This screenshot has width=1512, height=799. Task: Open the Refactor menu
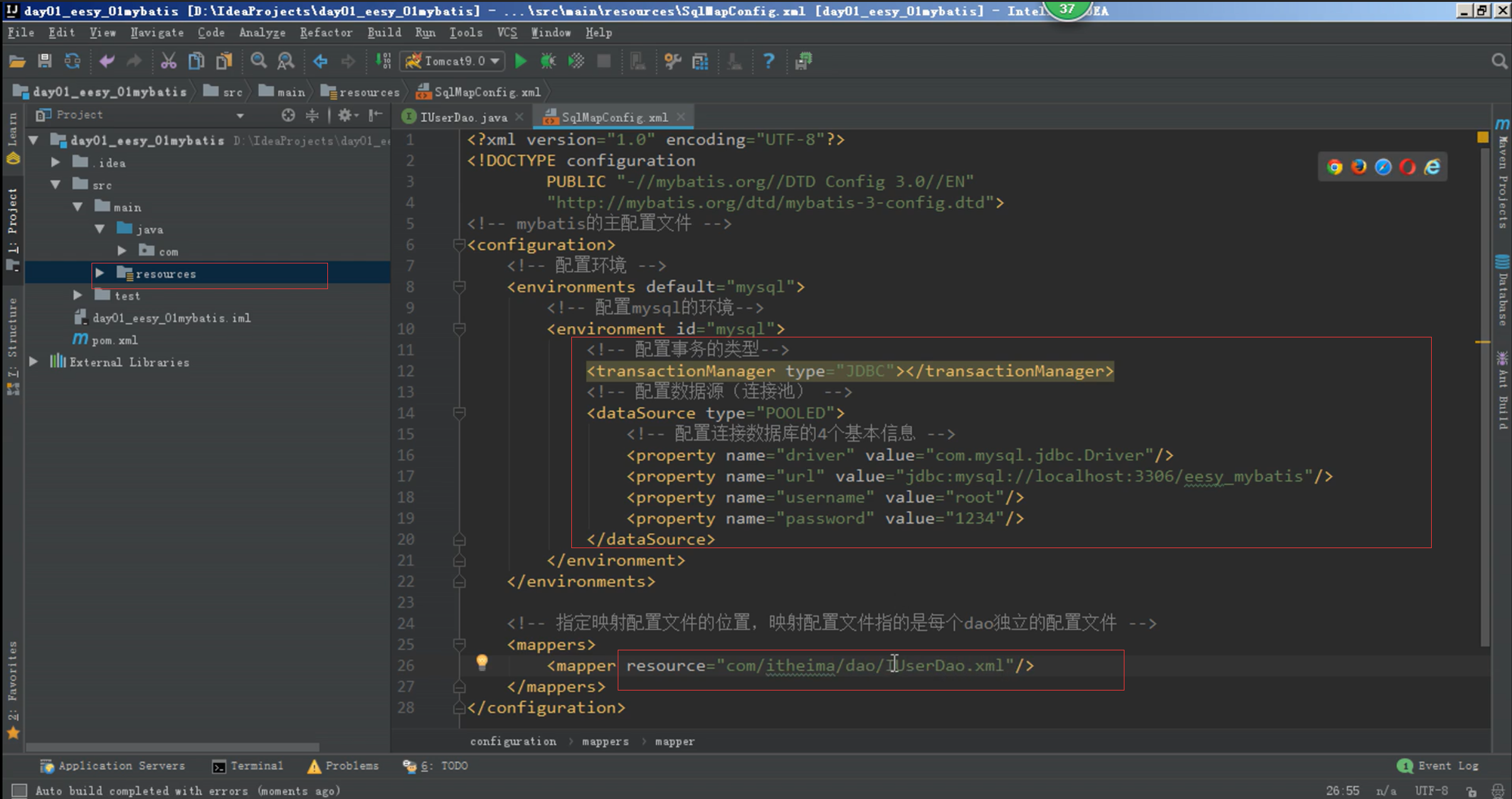click(325, 33)
